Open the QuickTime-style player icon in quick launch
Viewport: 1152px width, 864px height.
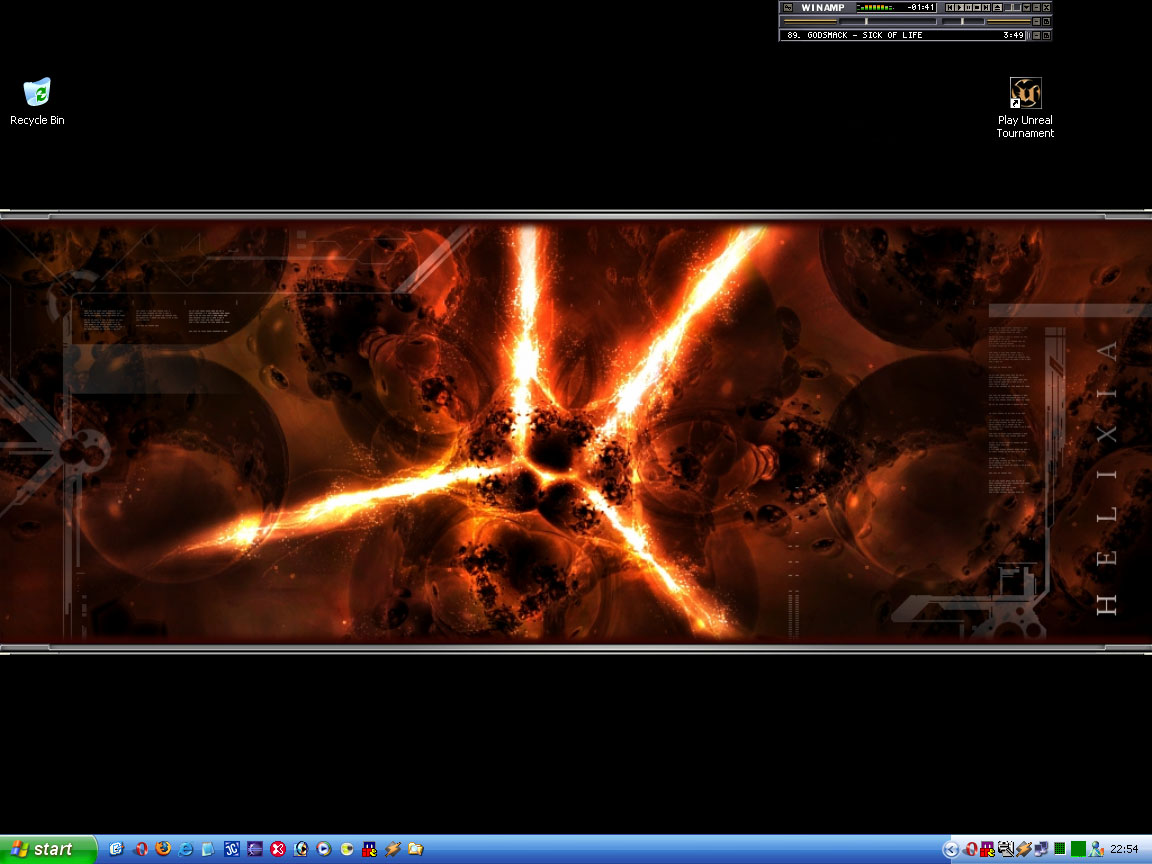(x=300, y=849)
